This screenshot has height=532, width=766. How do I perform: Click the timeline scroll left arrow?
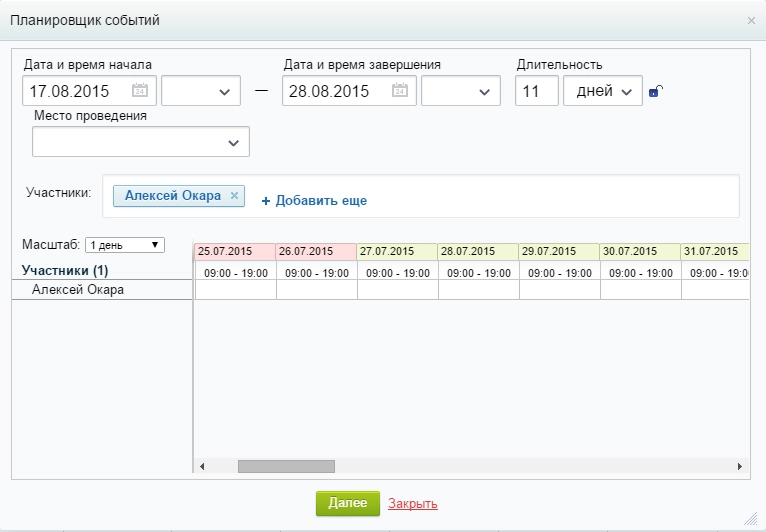202,466
